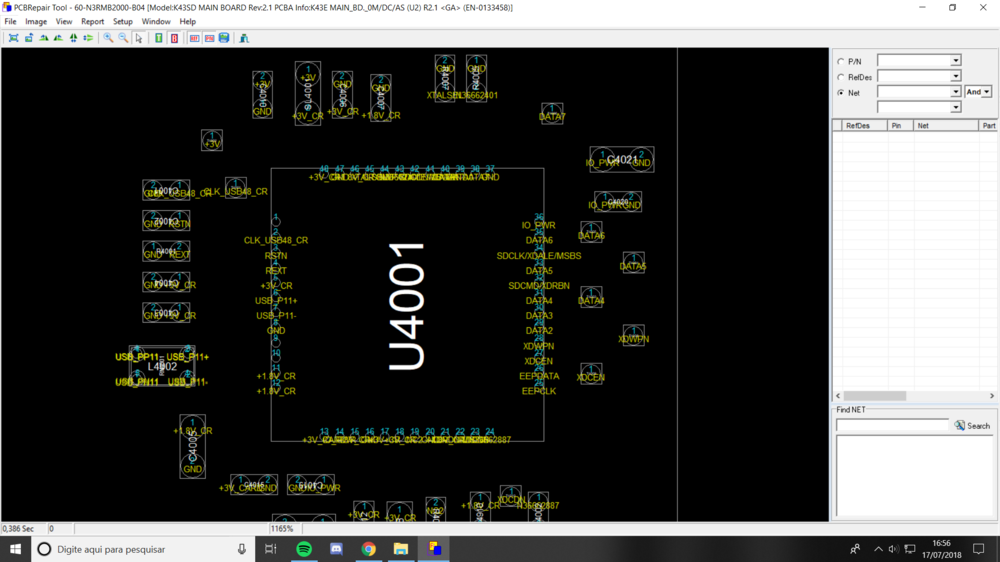Click the Net column header
The height and width of the screenshot is (562, 1000).
click(x=923, y=126)
